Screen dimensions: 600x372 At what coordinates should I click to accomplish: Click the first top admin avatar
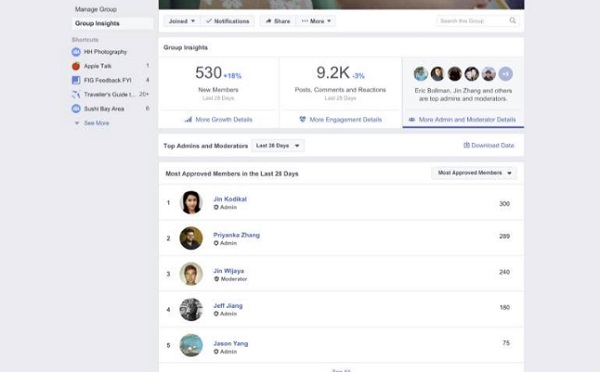tap(421, 73)
